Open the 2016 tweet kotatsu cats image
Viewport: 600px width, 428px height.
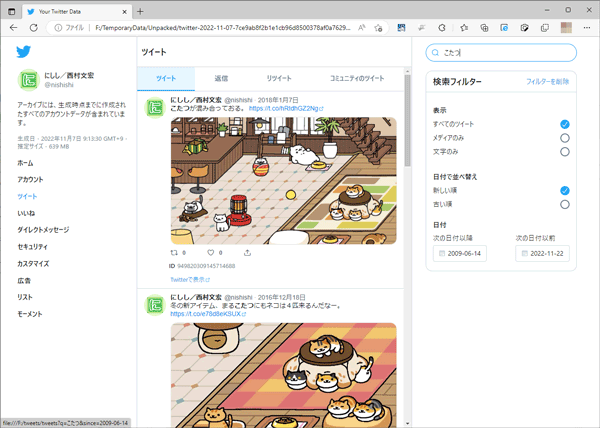tap(284, 375)
